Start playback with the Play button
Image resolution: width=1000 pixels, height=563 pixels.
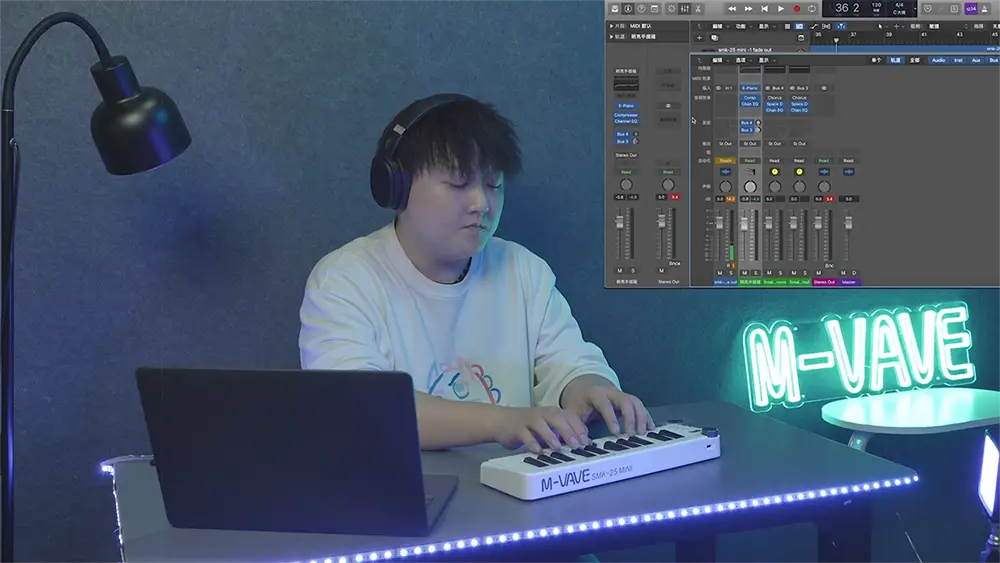(x=781, y=9)
